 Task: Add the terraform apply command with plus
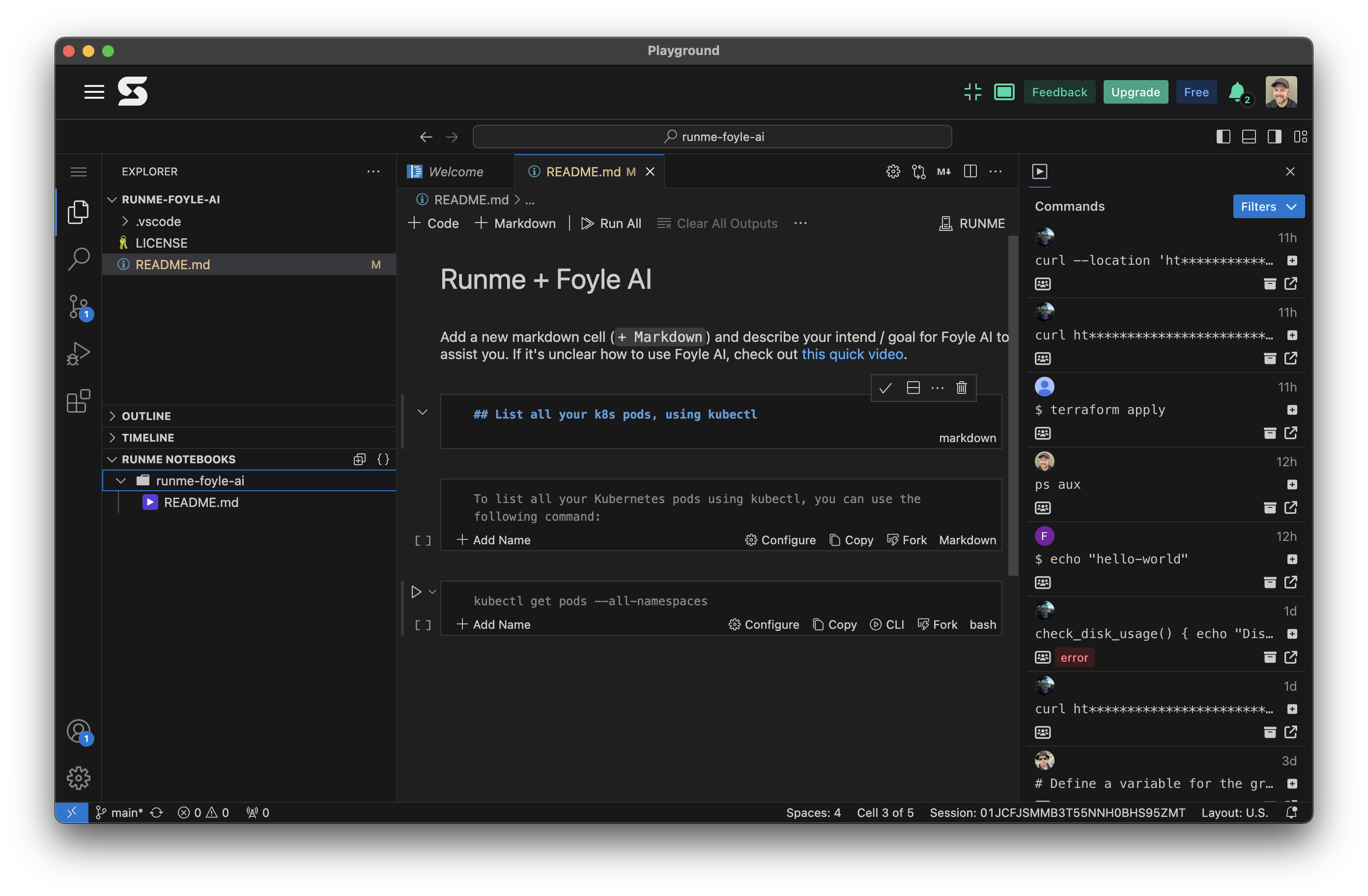pyautogui.click(x=1292, y=410)
